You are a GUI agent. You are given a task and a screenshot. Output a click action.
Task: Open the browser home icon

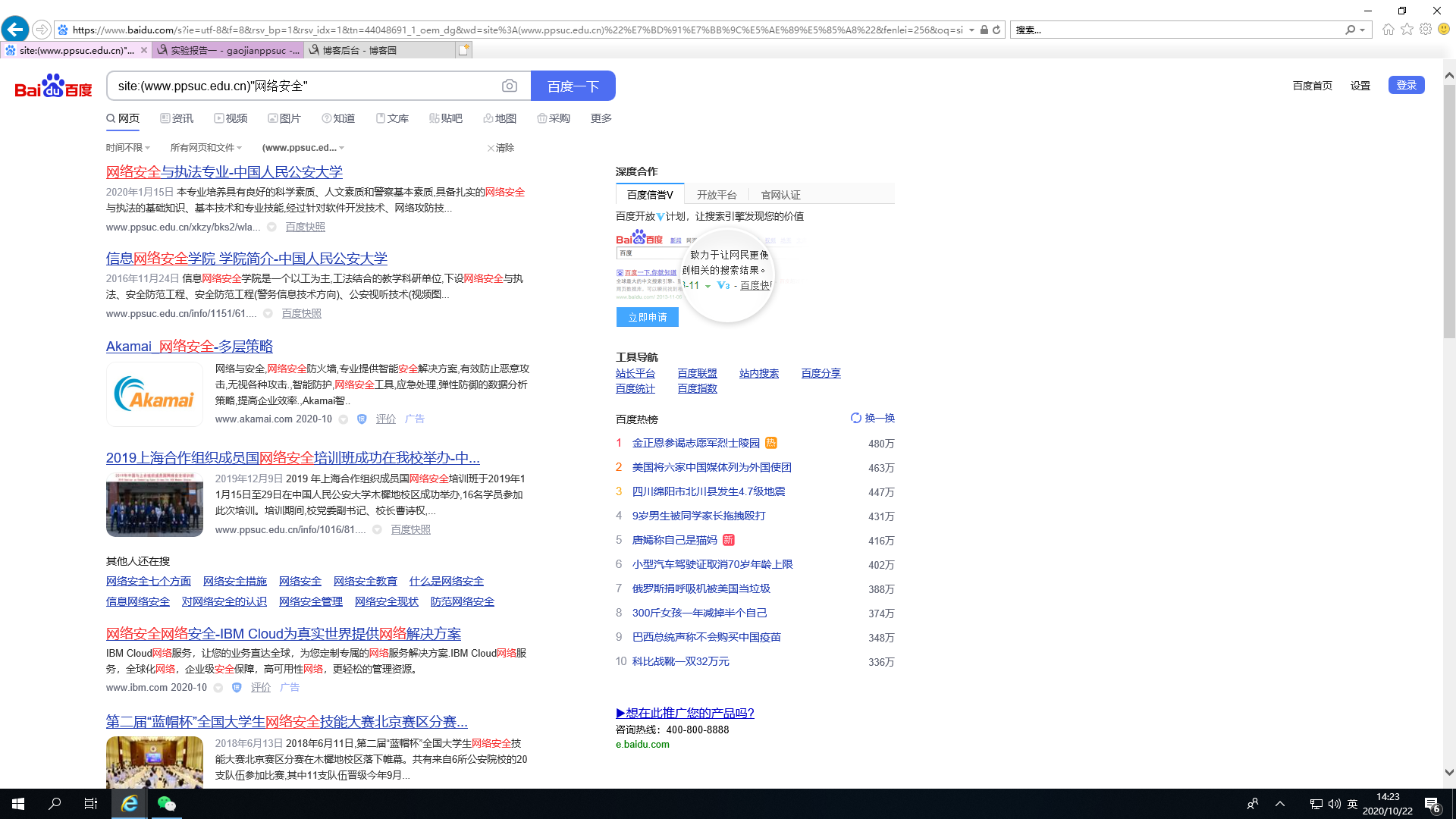[1388, 30]
